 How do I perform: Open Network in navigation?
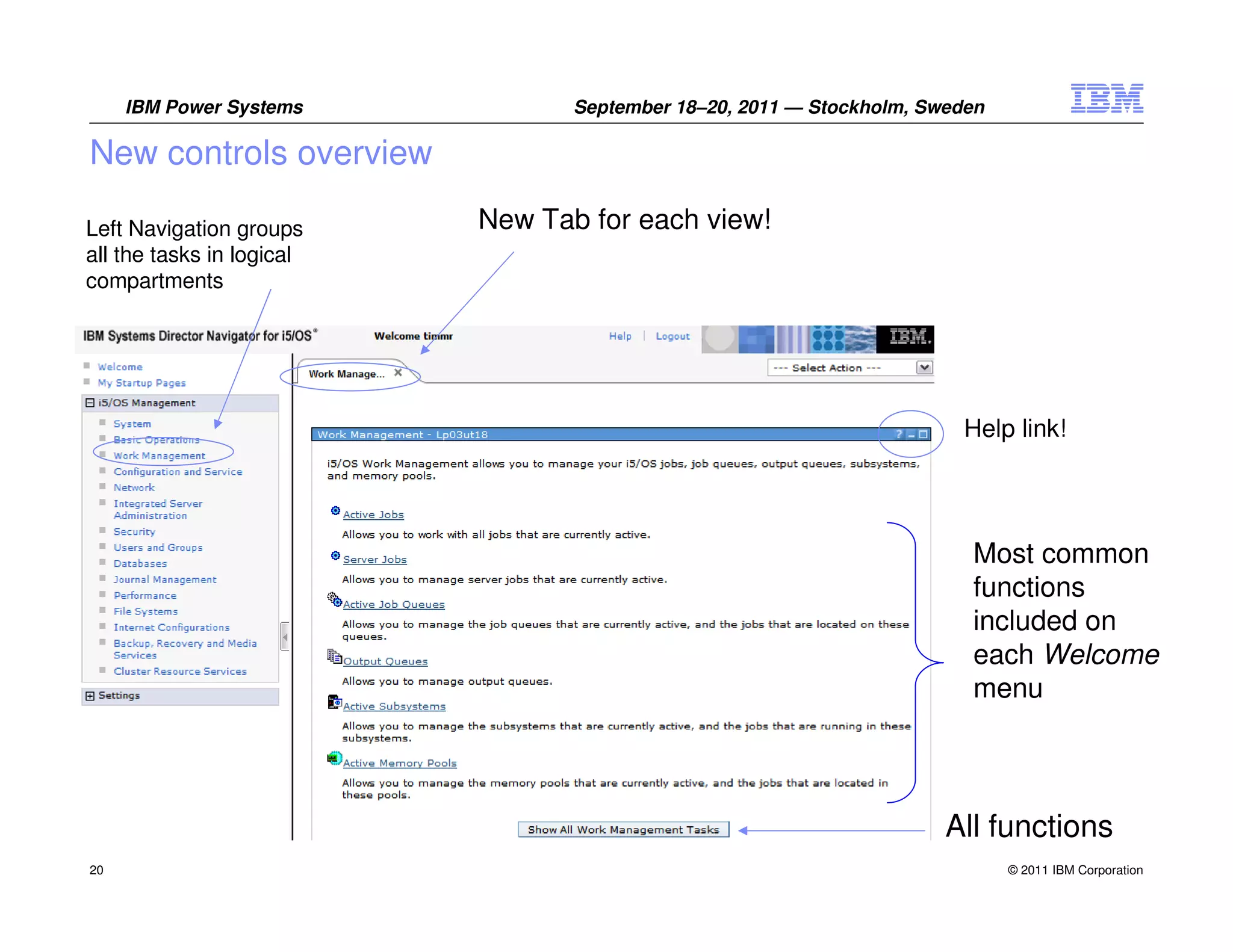134,487
